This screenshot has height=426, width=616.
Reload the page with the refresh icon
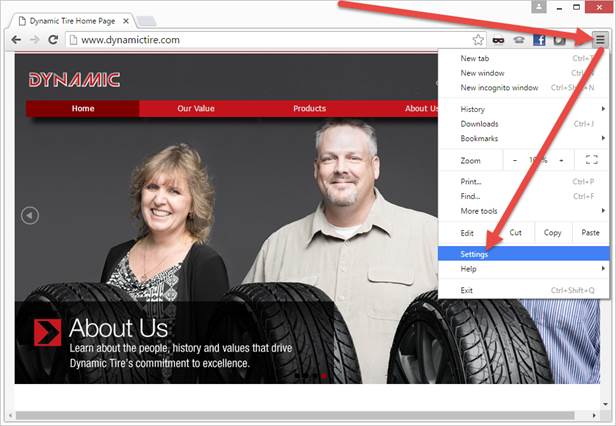tap(53, 40)
